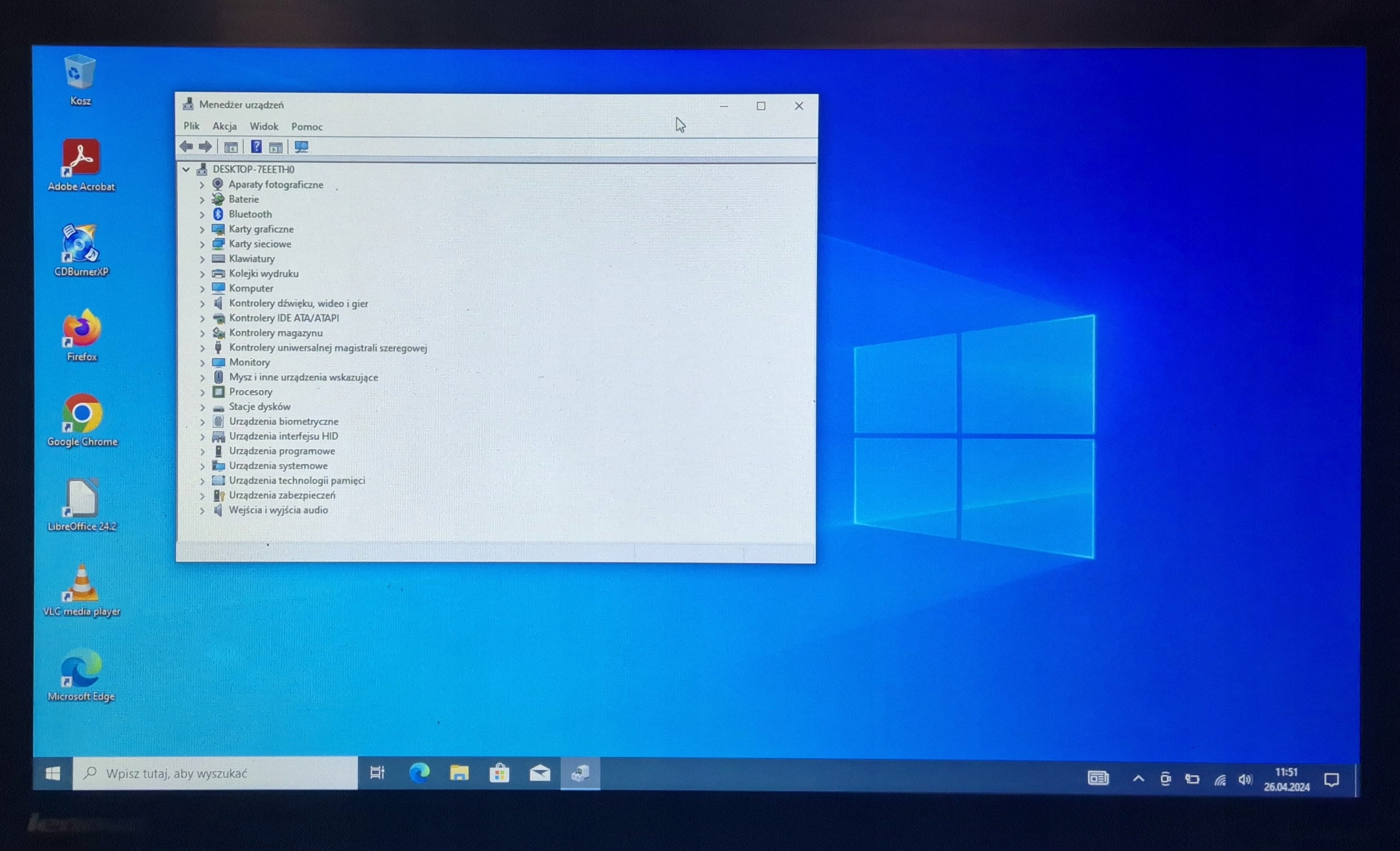This screenshot has width=1400, height=851.
Task: Click the Back arrow toolbar icon
Action: coord(186,147)
